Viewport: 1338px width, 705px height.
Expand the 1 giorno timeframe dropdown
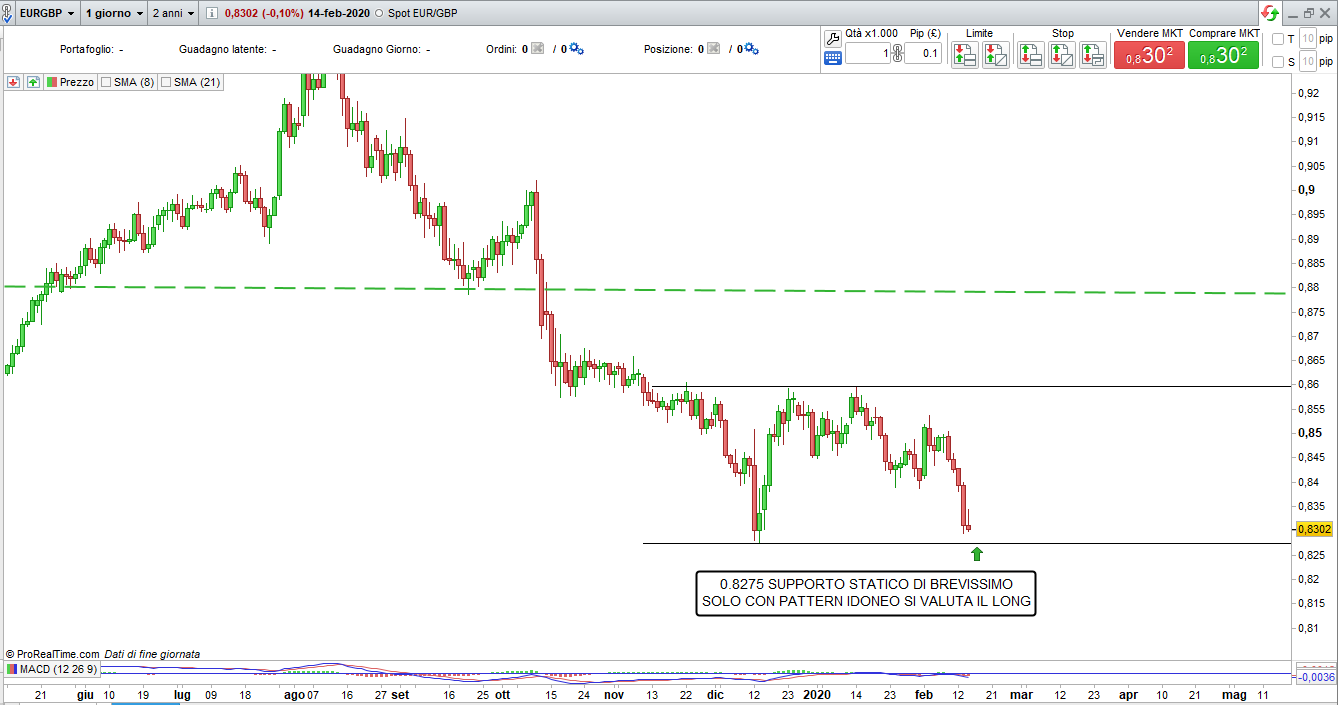(x=113, y=13)
